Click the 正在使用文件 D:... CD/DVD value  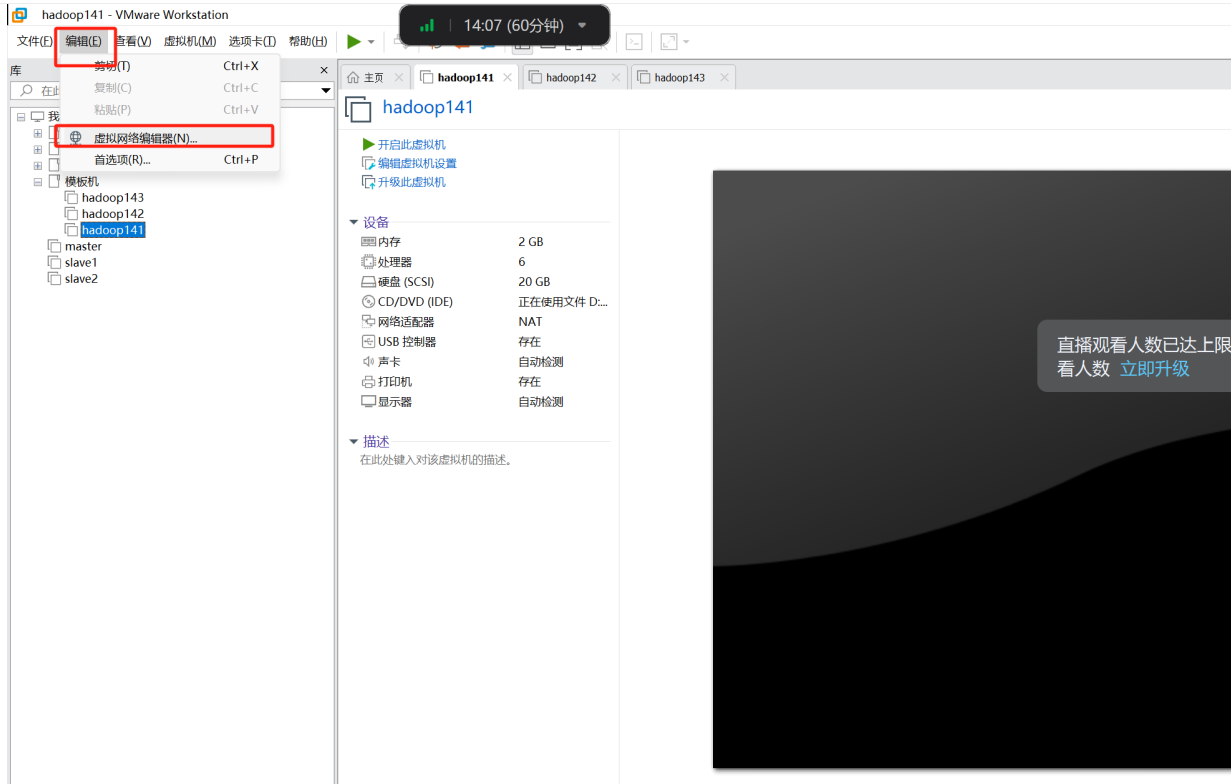(563, 302)
